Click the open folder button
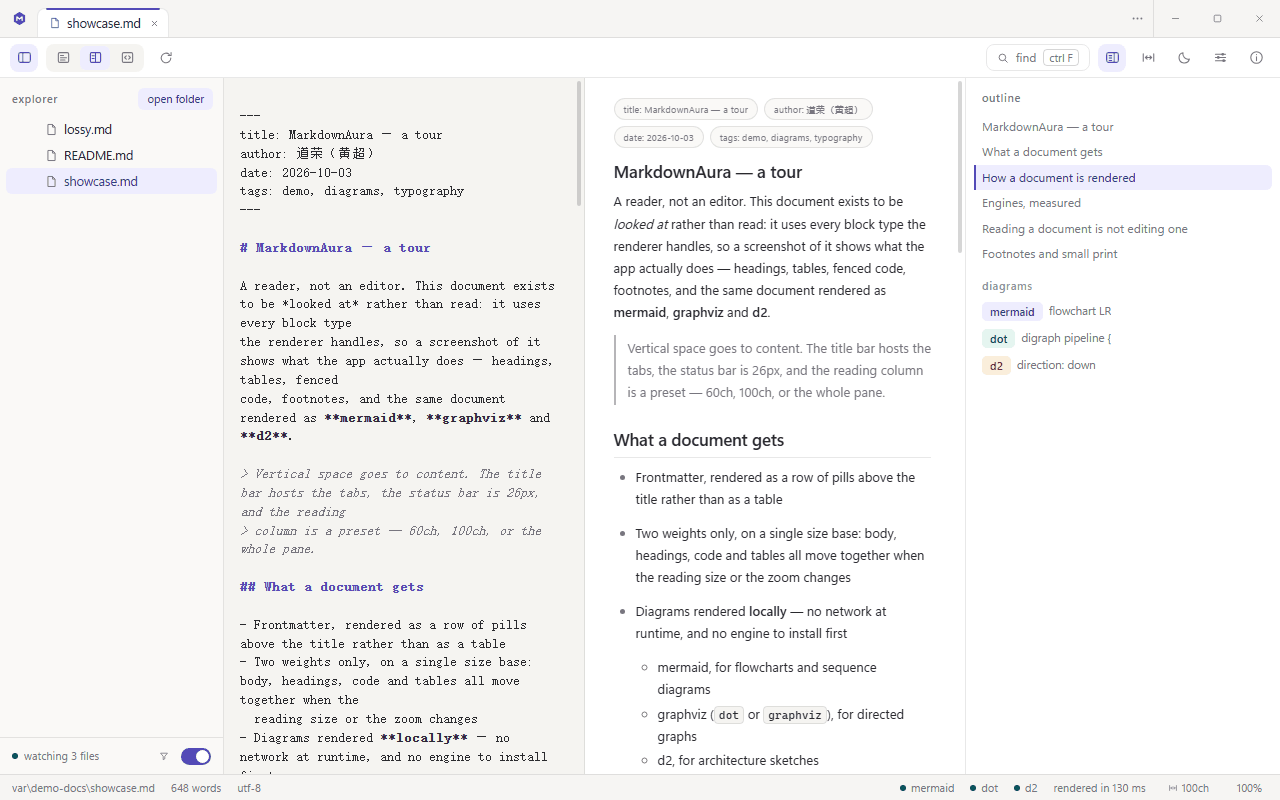The height and width of the screenshot is (800, 1280). (x=175, y=99)
